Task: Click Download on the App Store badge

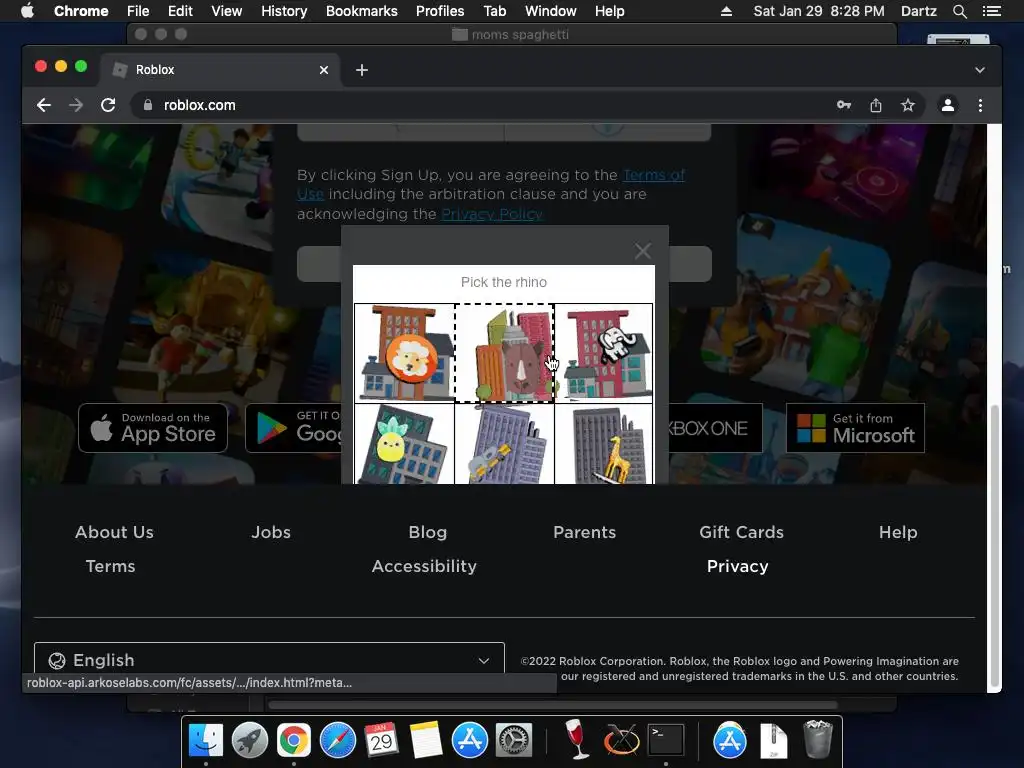Action: (153, 428)
